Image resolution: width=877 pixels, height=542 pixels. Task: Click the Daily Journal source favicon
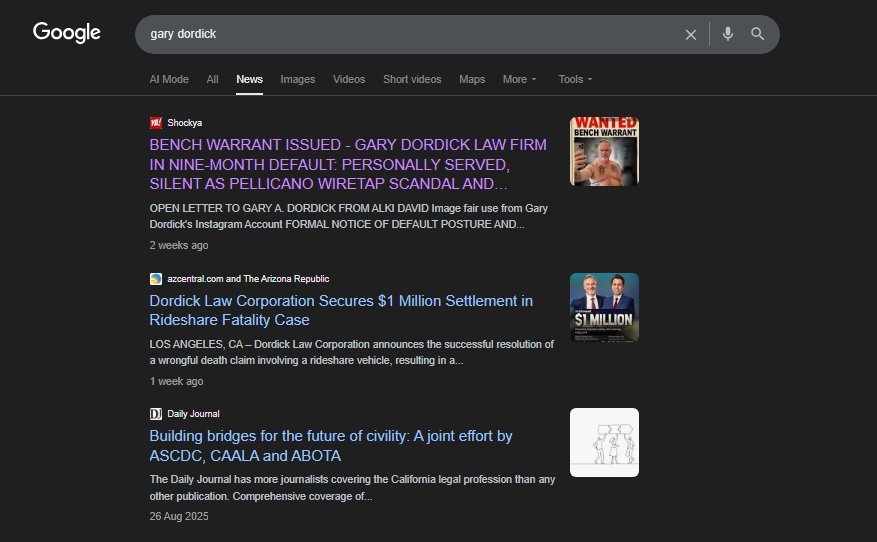[x=156, y=414]
